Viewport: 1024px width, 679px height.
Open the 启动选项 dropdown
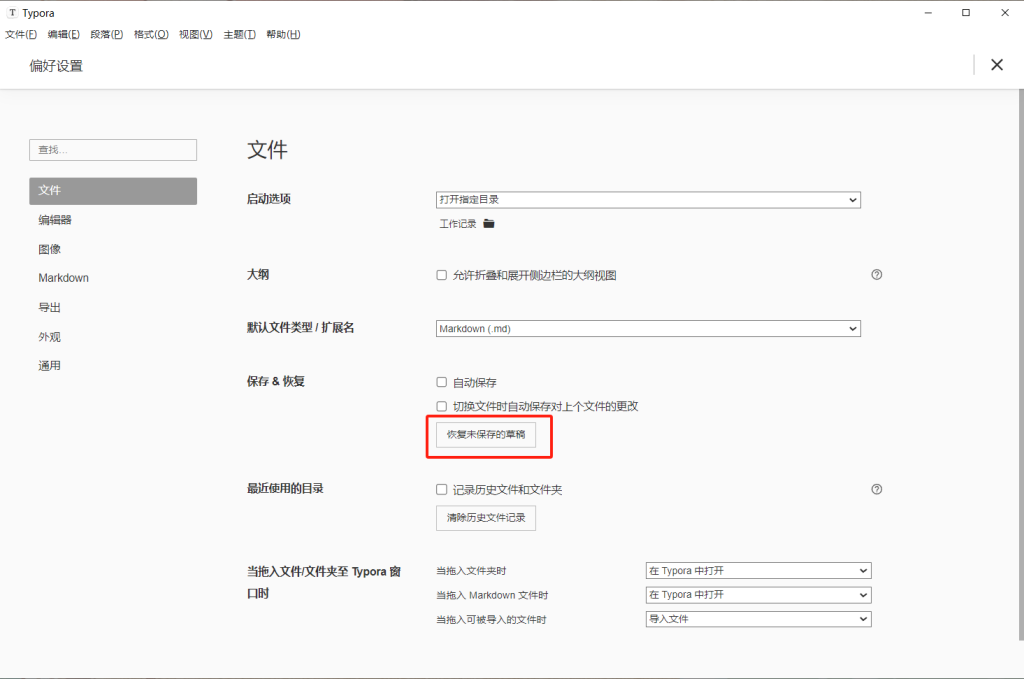tap(648, 200)
